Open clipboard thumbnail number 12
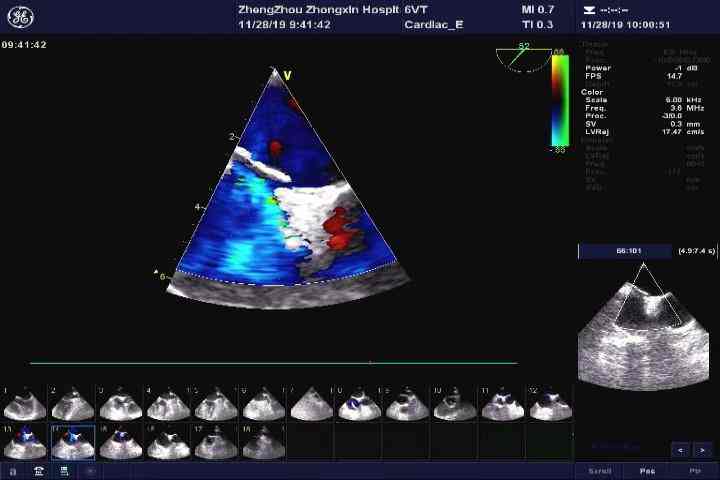Image resolution: width=720 pixels, height=480 pixels. (x=550, y=404)
